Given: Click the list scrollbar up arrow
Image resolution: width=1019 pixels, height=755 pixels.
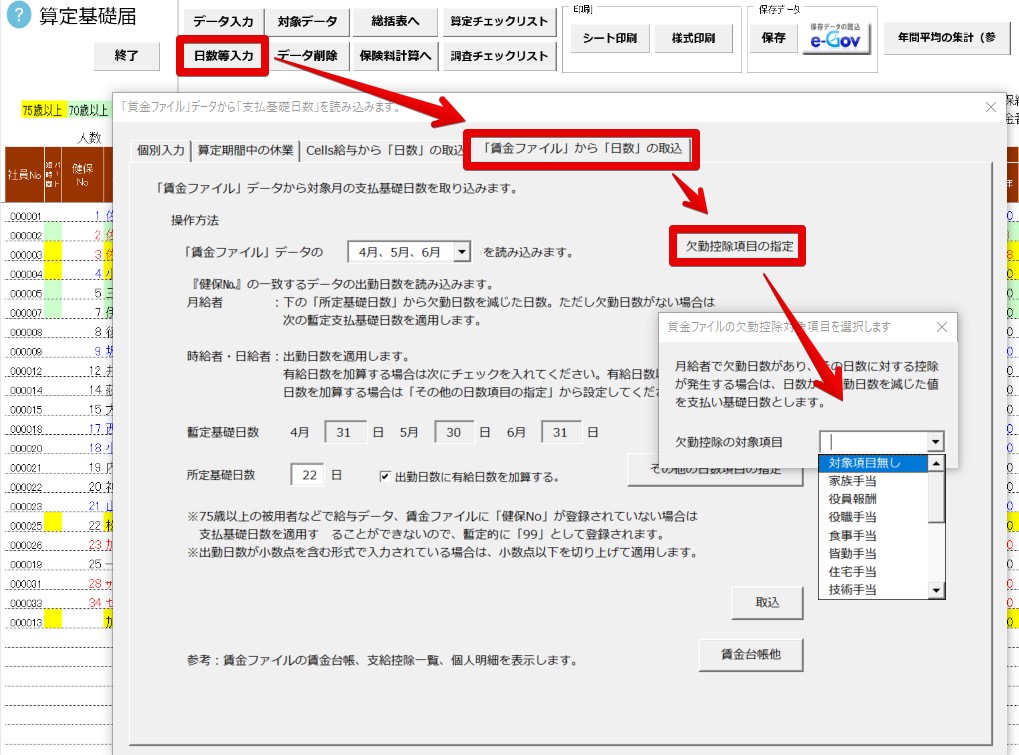Looking at the screenshot, I should pyautogui.click(x=936, y=463).
